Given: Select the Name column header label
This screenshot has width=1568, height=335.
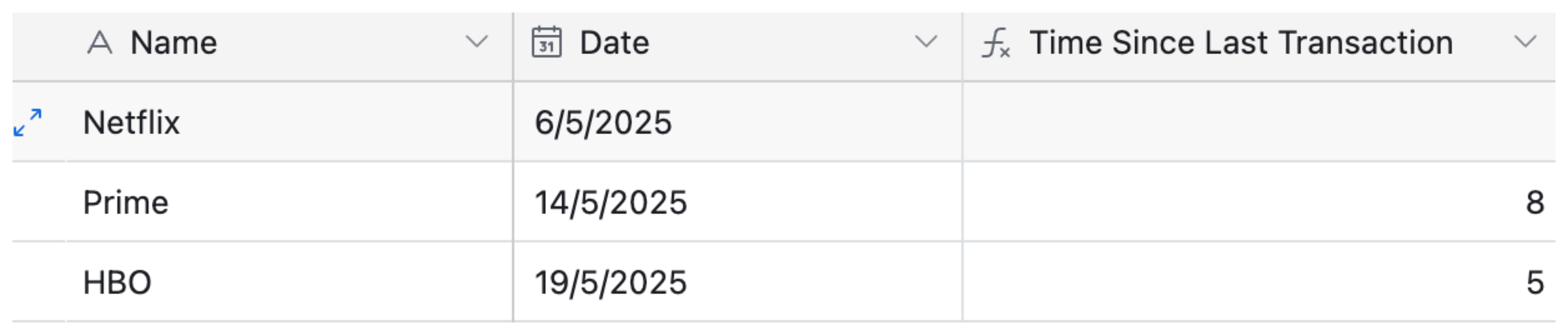Looking at the screenshot, I should (x=174, y=43).
